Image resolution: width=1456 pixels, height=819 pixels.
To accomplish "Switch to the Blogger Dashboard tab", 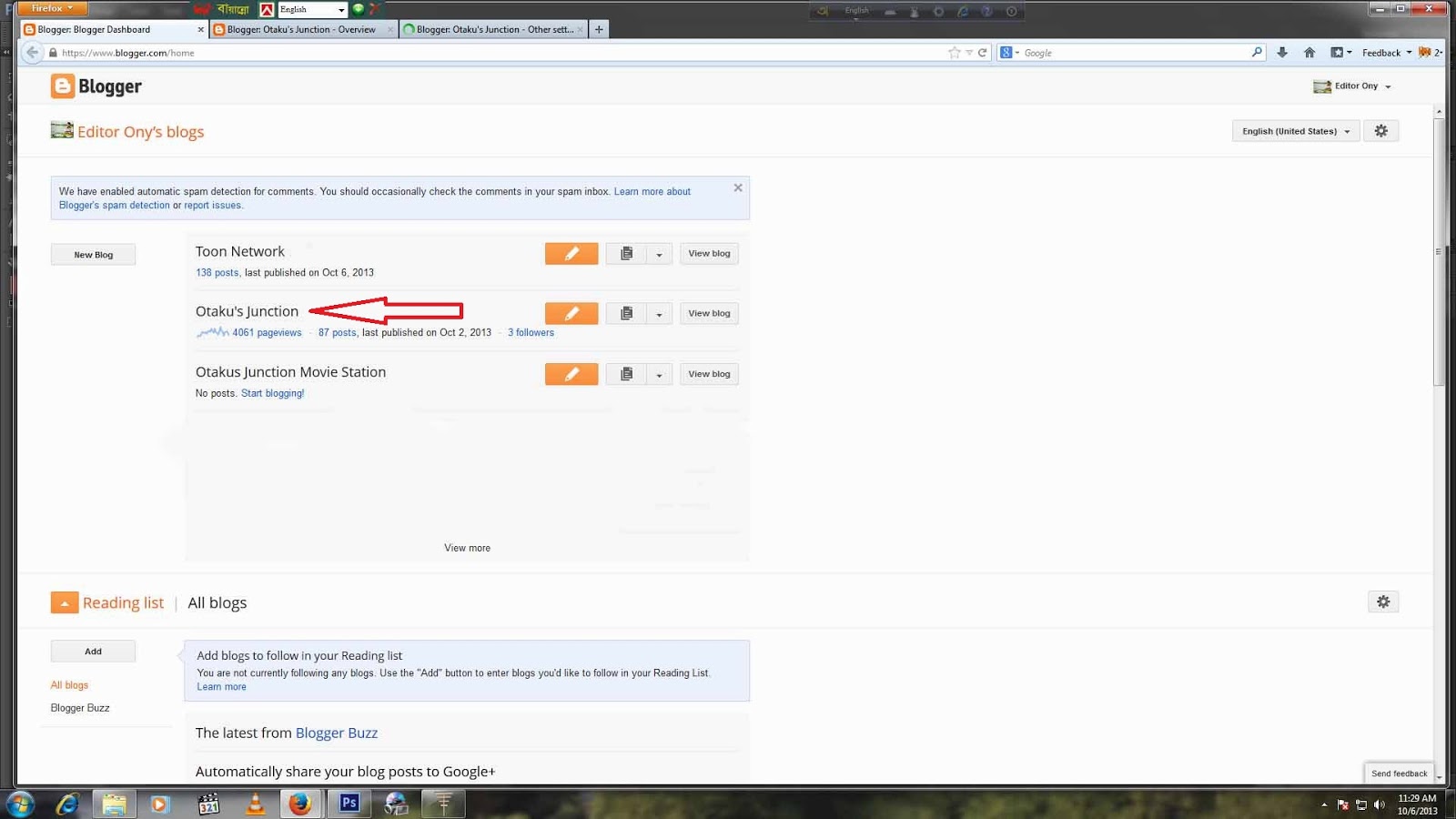I will click(x=114, y=29).
